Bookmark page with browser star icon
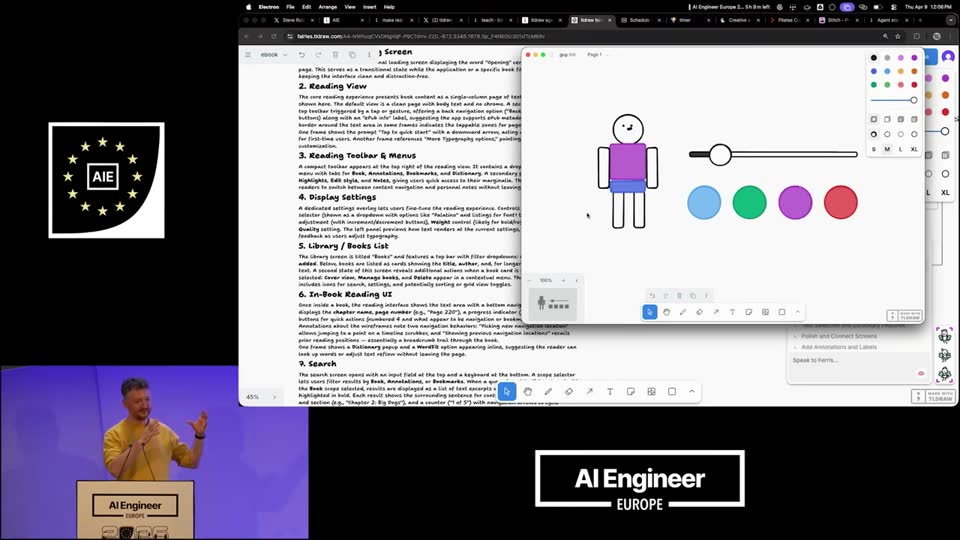The image size is (960, 540). point(898,36)
